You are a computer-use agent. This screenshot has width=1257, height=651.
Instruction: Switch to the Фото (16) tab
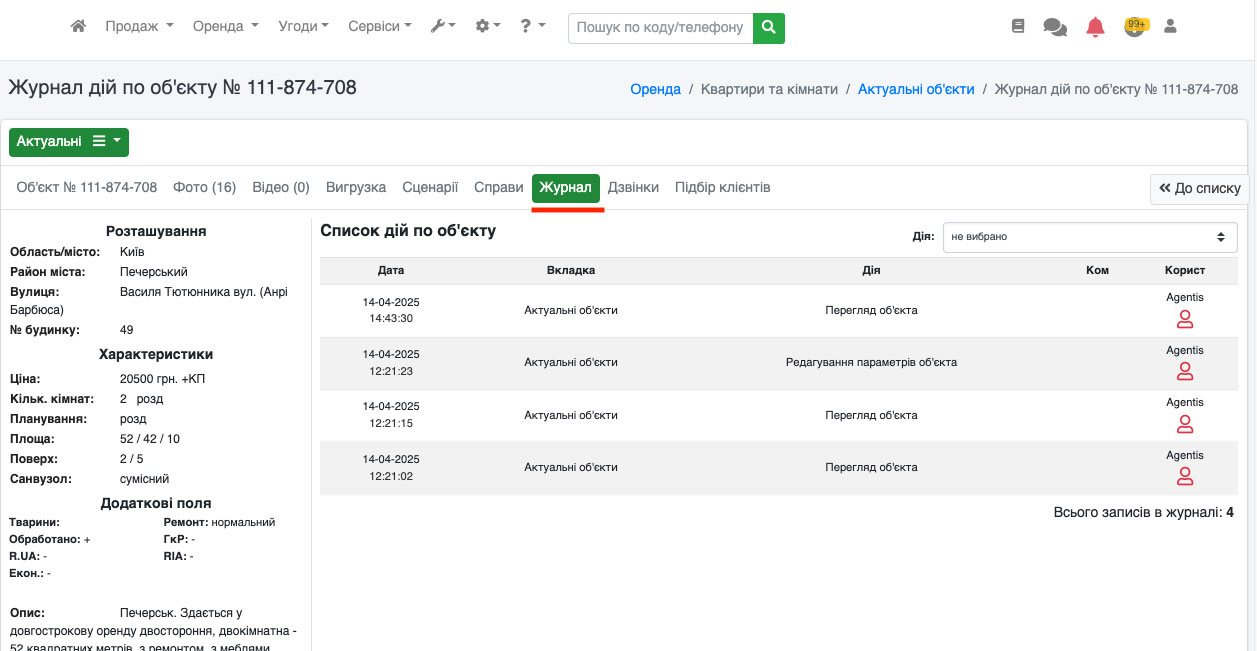tap(204, 187)
